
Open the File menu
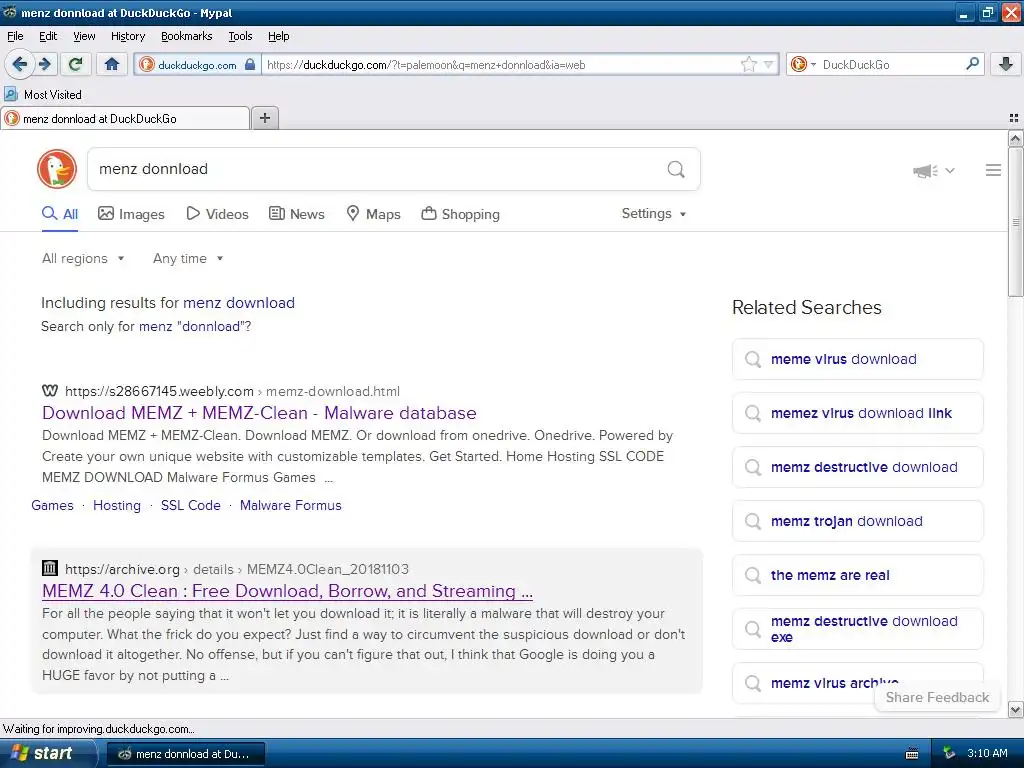tap(15, 36)
